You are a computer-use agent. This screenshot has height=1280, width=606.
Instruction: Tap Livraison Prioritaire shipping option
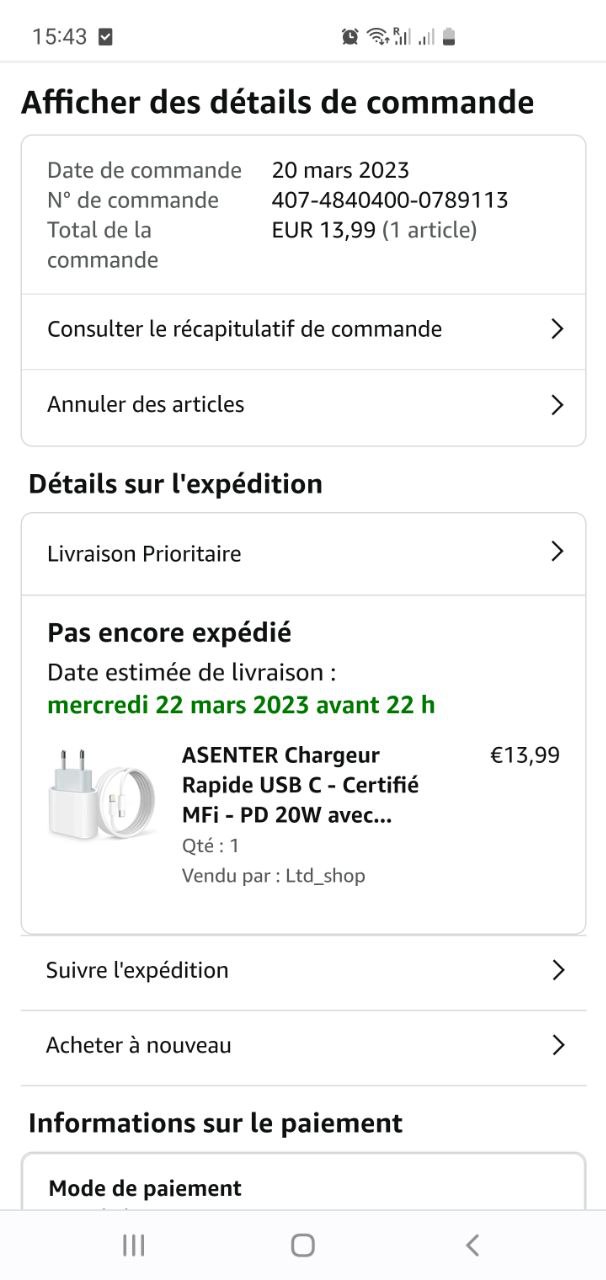[x=144, y=554]
